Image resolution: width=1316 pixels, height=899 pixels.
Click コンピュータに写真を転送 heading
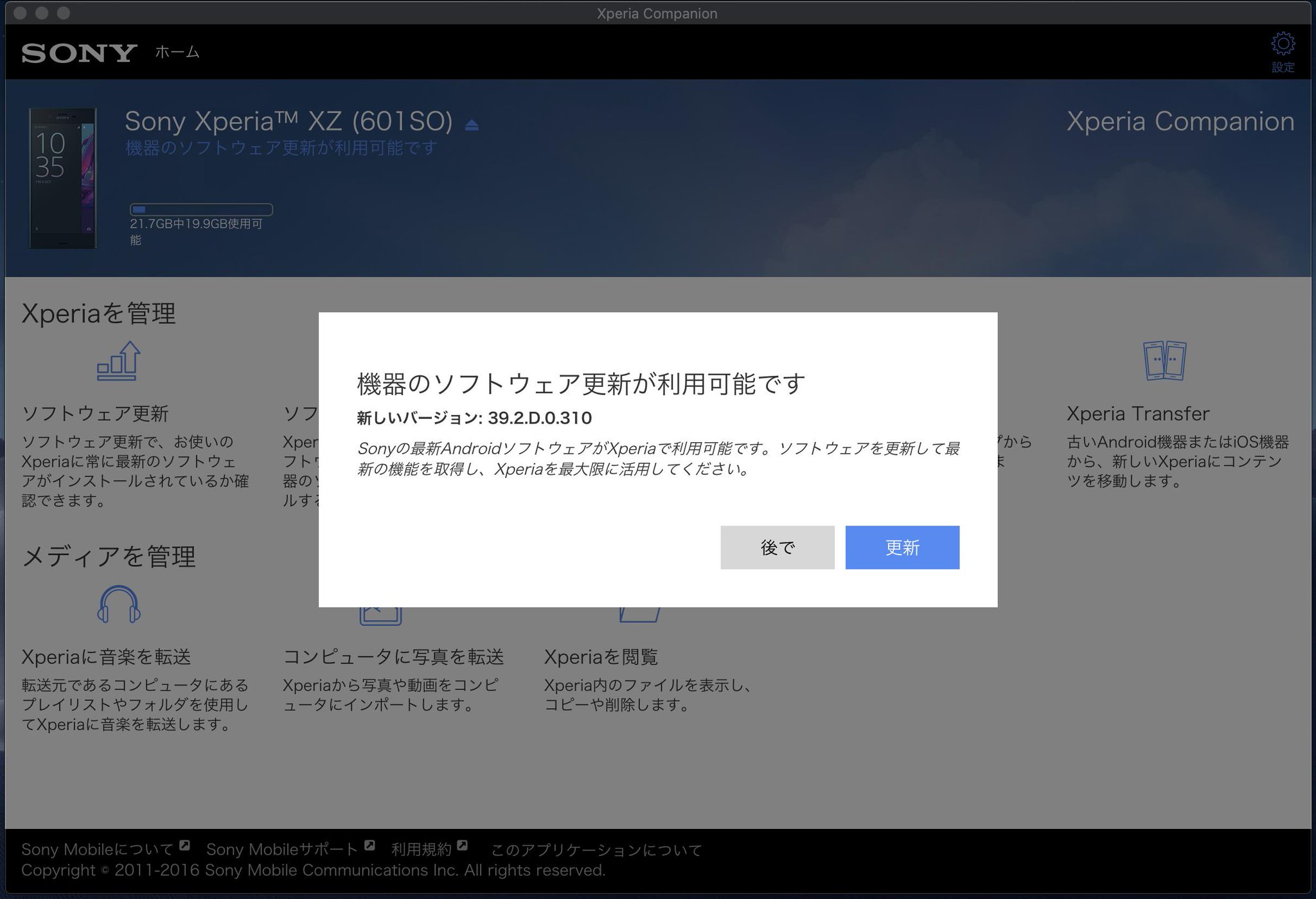pyautogui.click(x=393, y=657)
